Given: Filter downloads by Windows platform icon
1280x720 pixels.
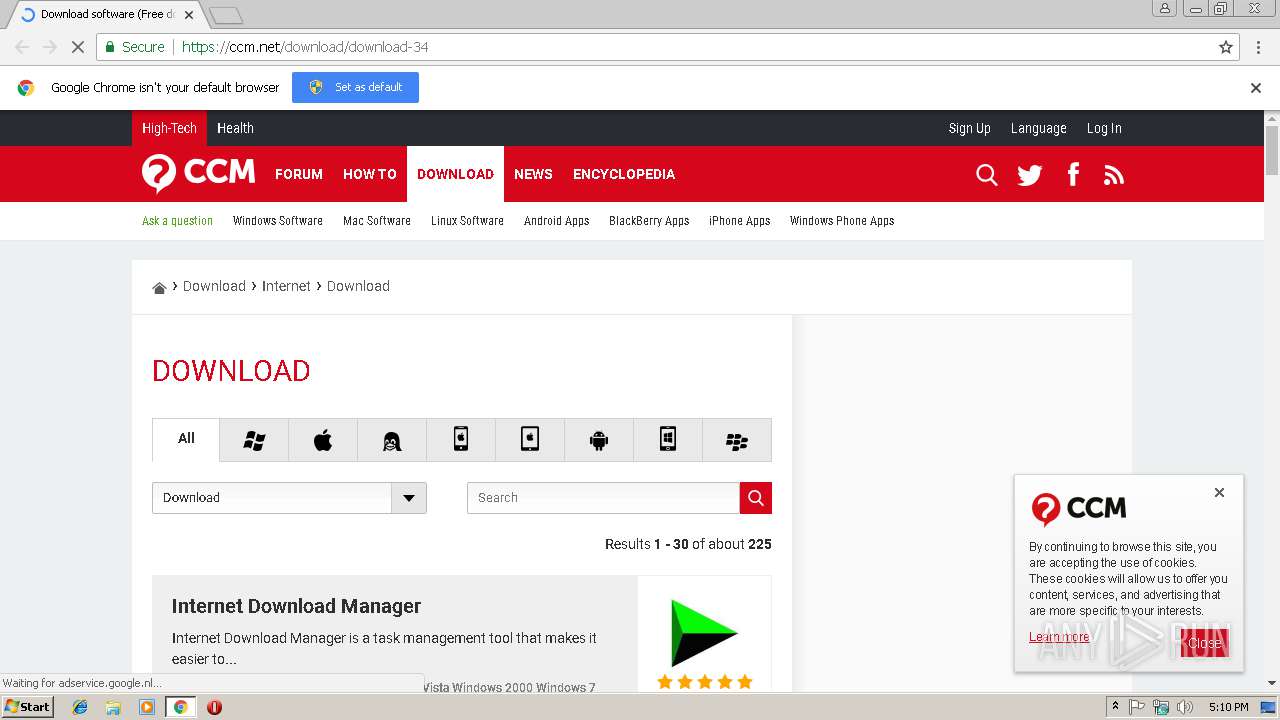Looking at the screenshot, I should [254, 440].
